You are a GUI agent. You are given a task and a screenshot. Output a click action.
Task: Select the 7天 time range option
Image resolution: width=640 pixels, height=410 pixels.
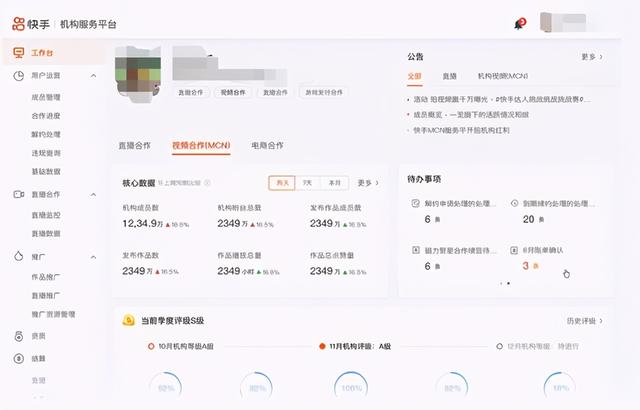click(308, 183)
